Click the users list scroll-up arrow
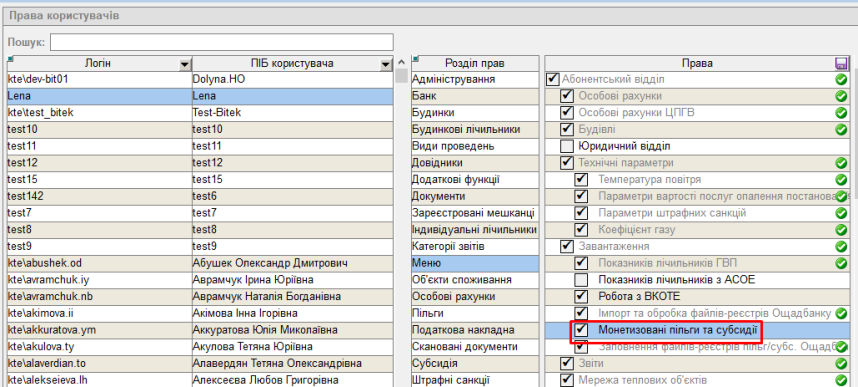 coord(402,62)
